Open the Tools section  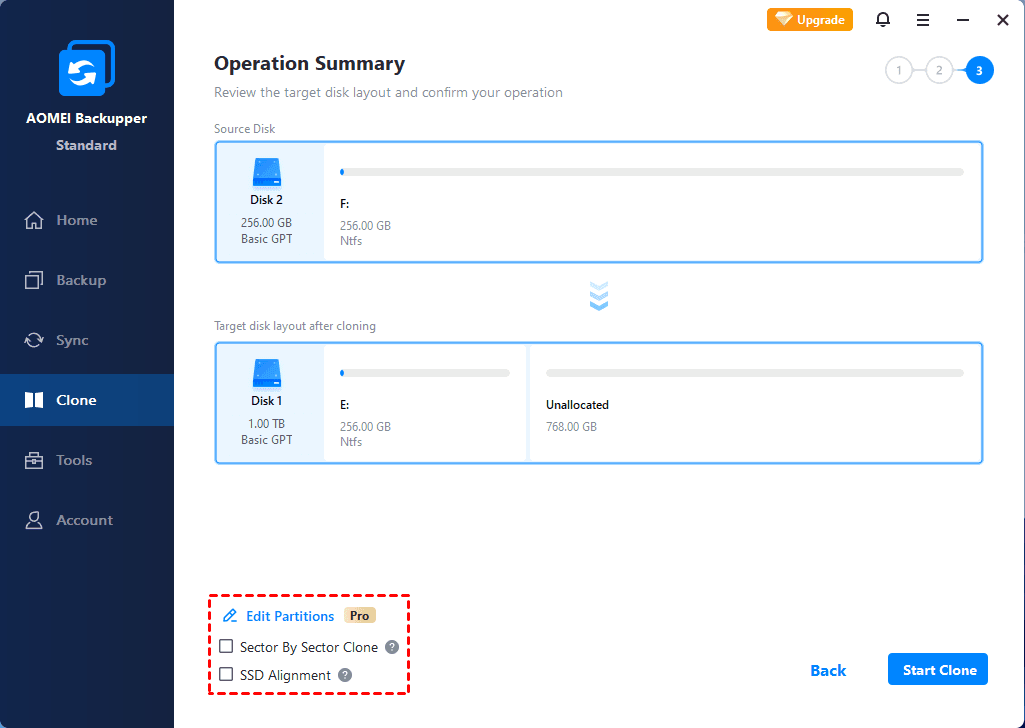tap(87, 460)
